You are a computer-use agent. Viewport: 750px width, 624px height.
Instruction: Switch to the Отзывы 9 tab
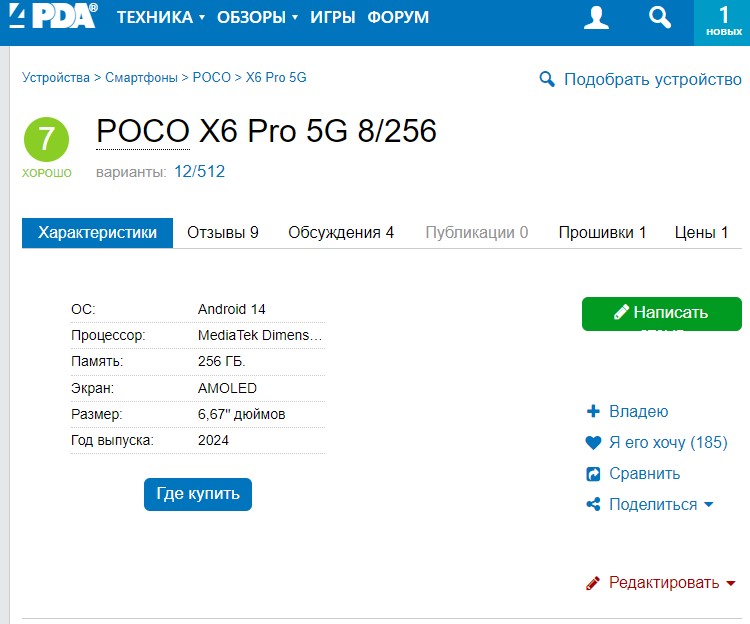[223, 232]
